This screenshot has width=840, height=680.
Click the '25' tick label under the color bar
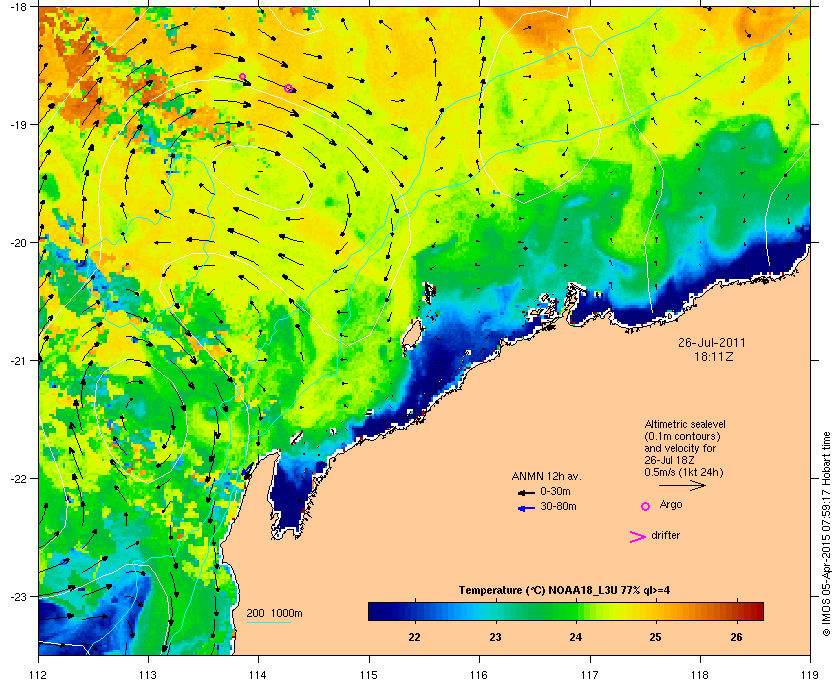click(655, 637)
